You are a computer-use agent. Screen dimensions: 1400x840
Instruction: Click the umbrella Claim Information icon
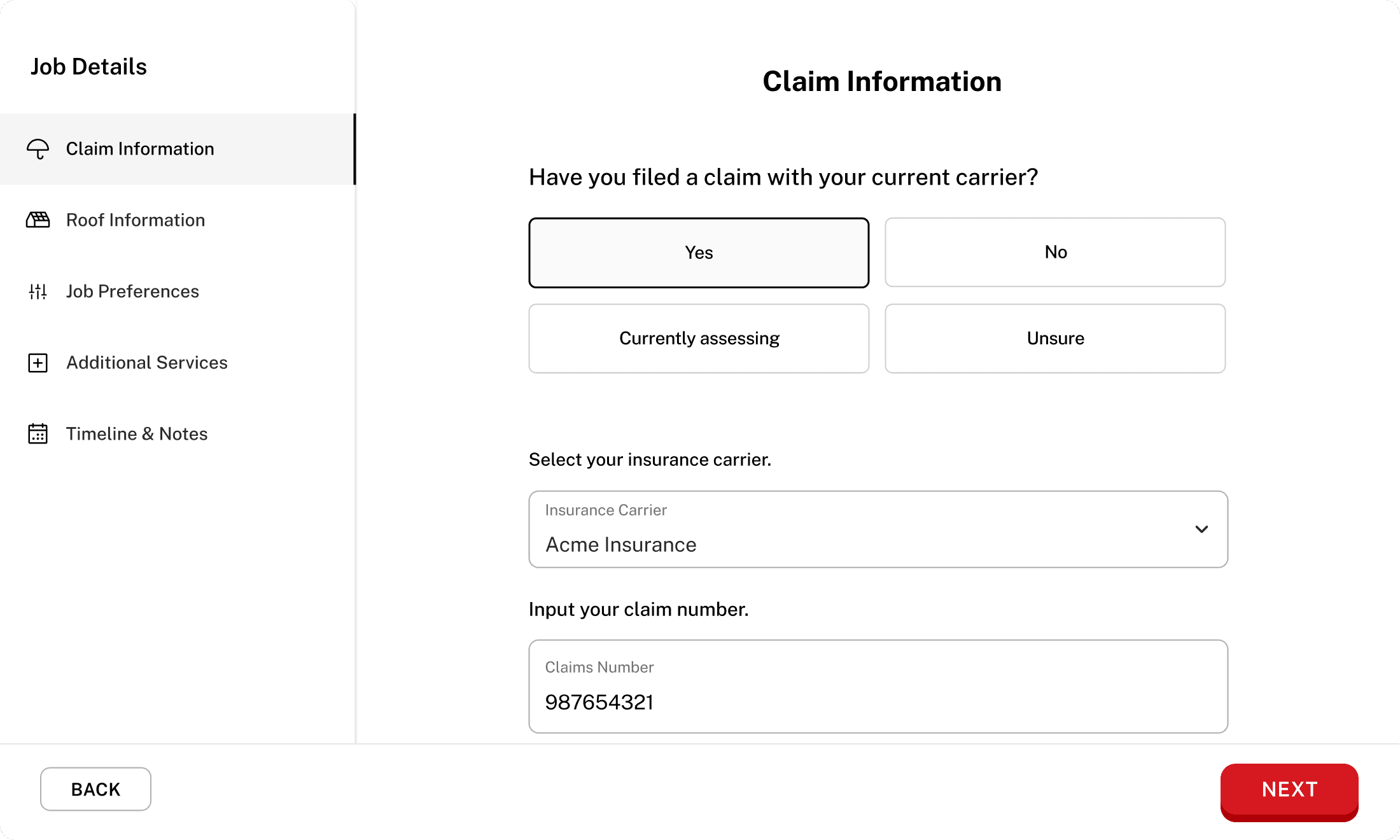click(x=38, y=149)
